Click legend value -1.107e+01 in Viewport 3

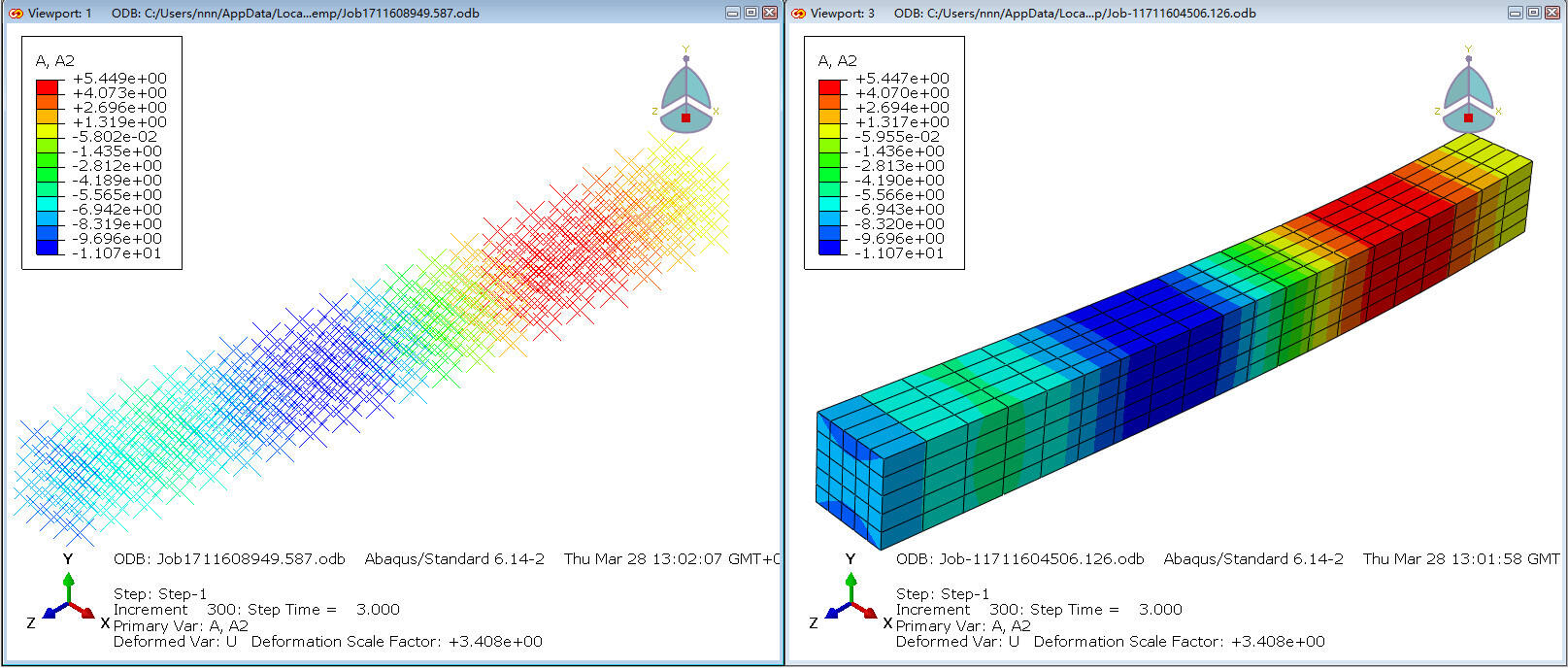[x=899, y=253]
